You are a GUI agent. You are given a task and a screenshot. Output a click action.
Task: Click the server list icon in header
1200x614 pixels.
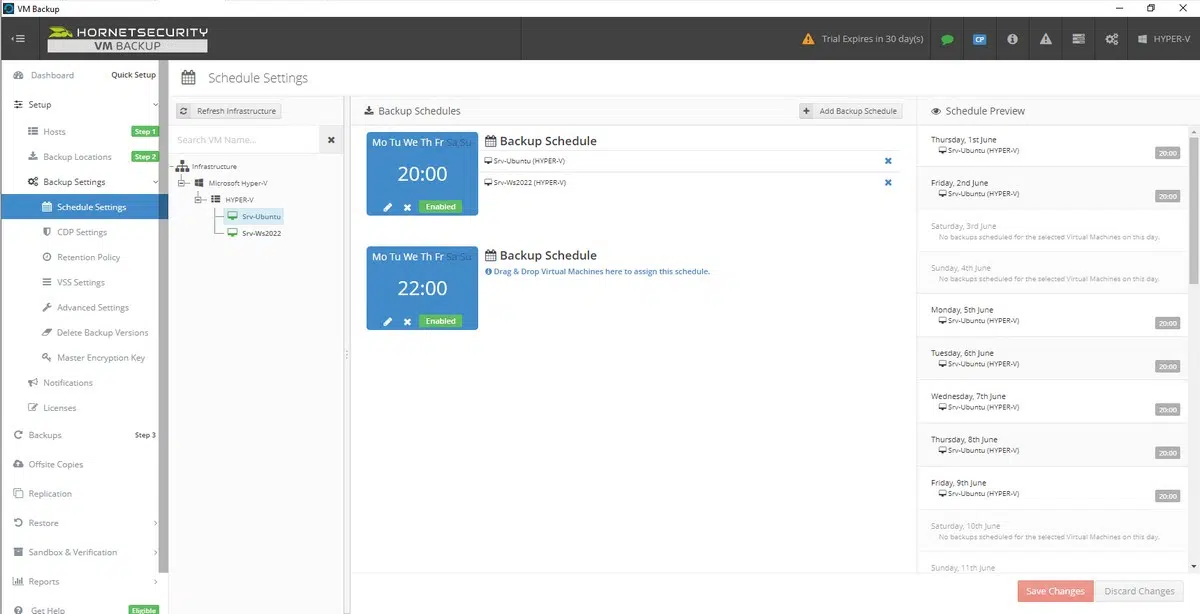(x=1078, y=39)
